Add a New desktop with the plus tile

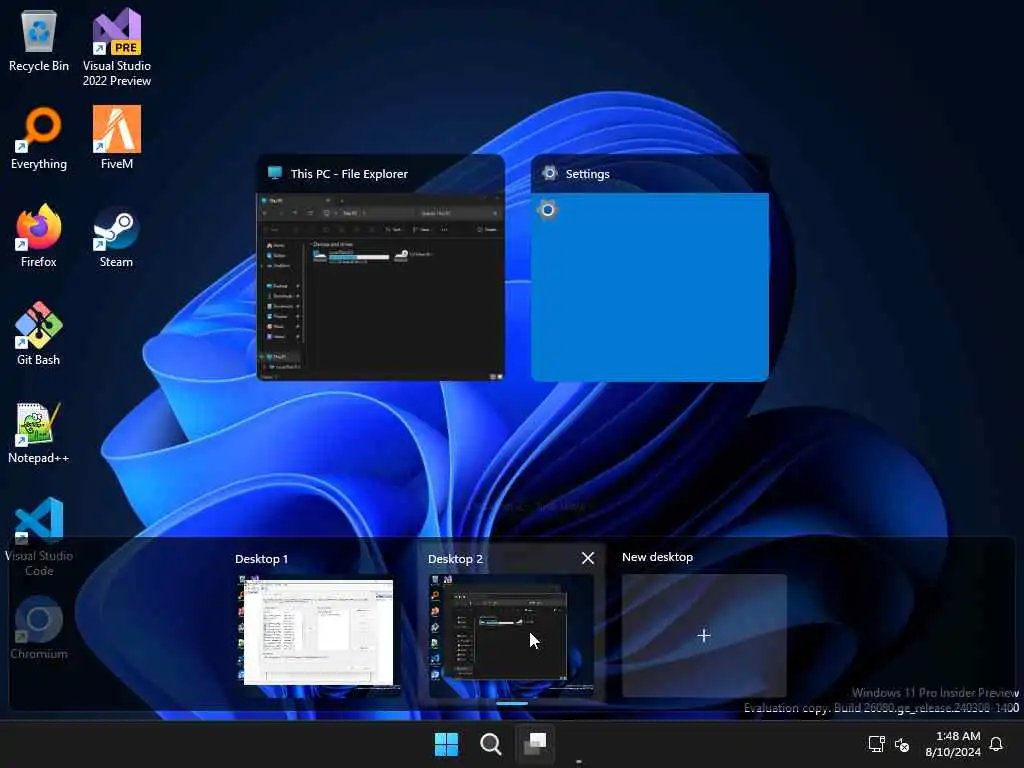[704, 635]
